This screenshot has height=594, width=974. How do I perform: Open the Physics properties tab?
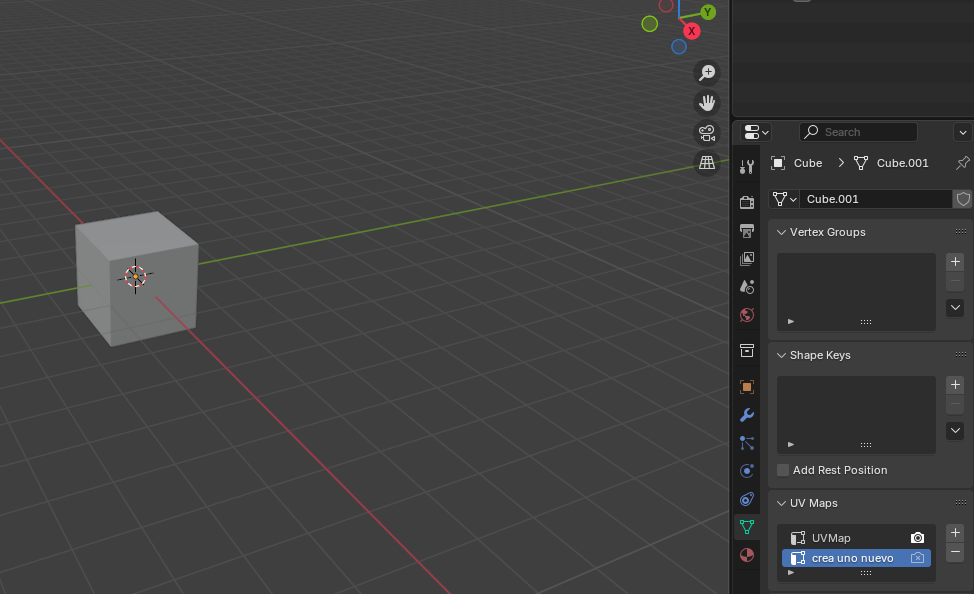tap(747, 470)
